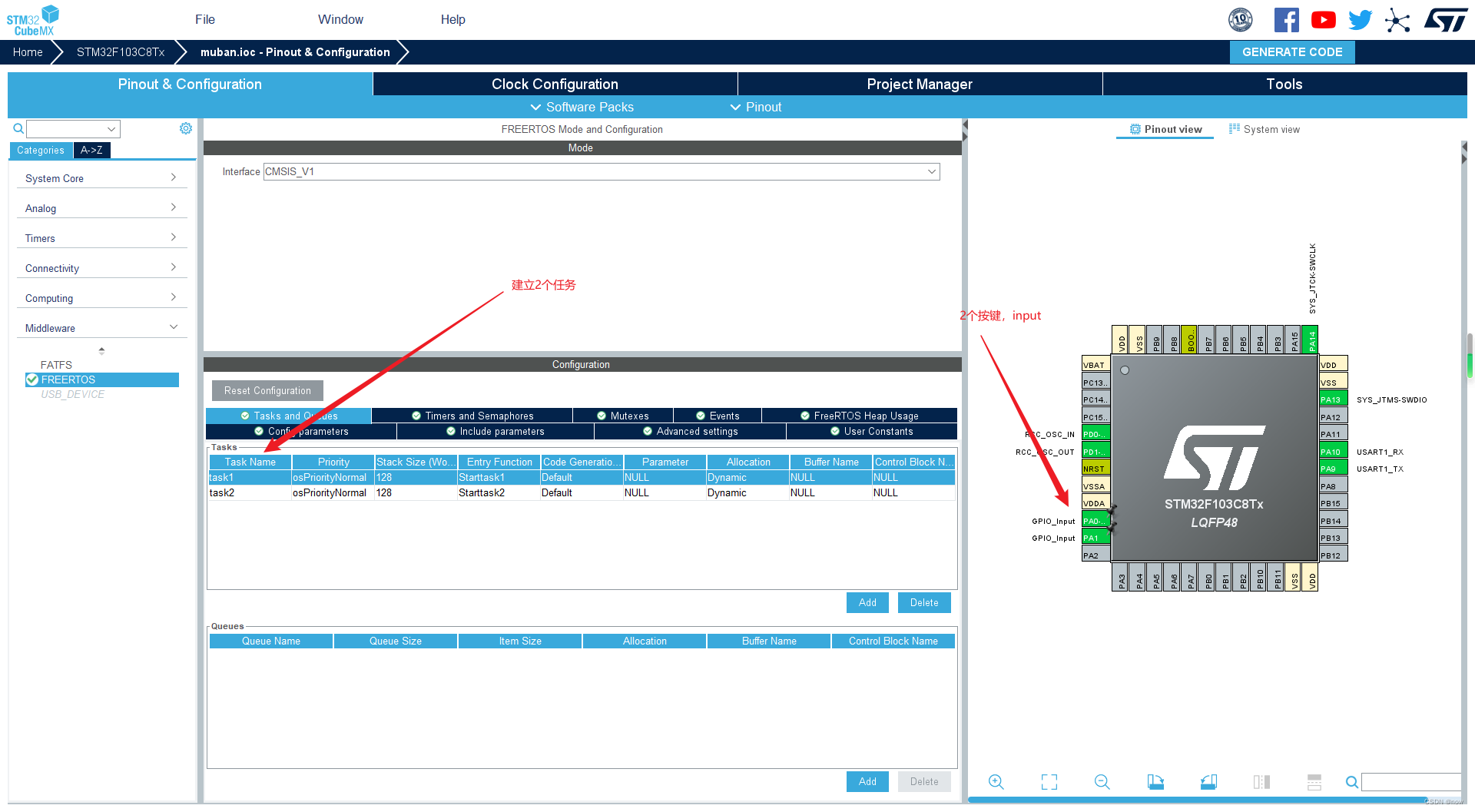Select FATFS in the Middleware list
Image resolution: width=1475 pixels, height=812 pixels.
coord(56,365)
